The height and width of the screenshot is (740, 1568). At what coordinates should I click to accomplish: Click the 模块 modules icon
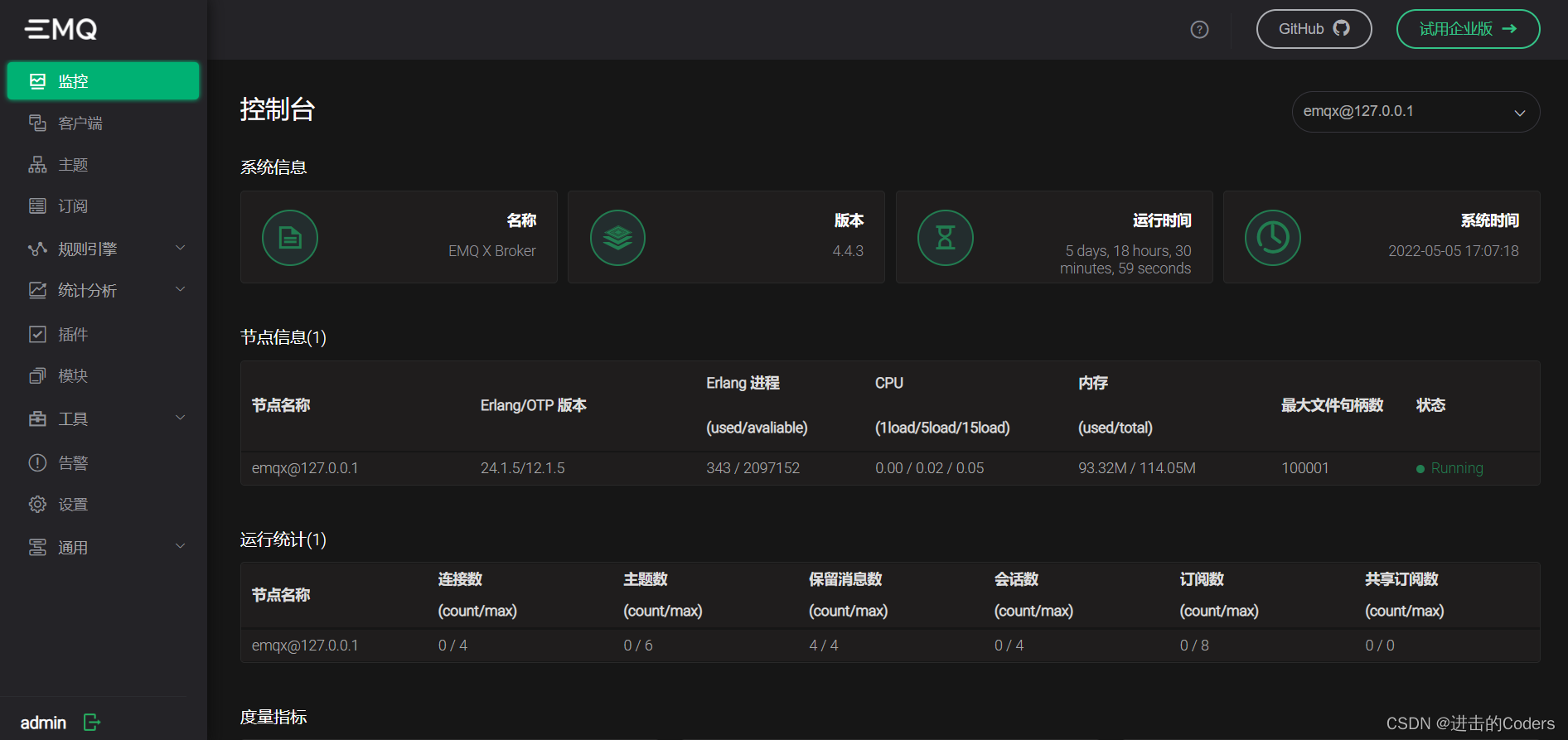tap(37, 376)
